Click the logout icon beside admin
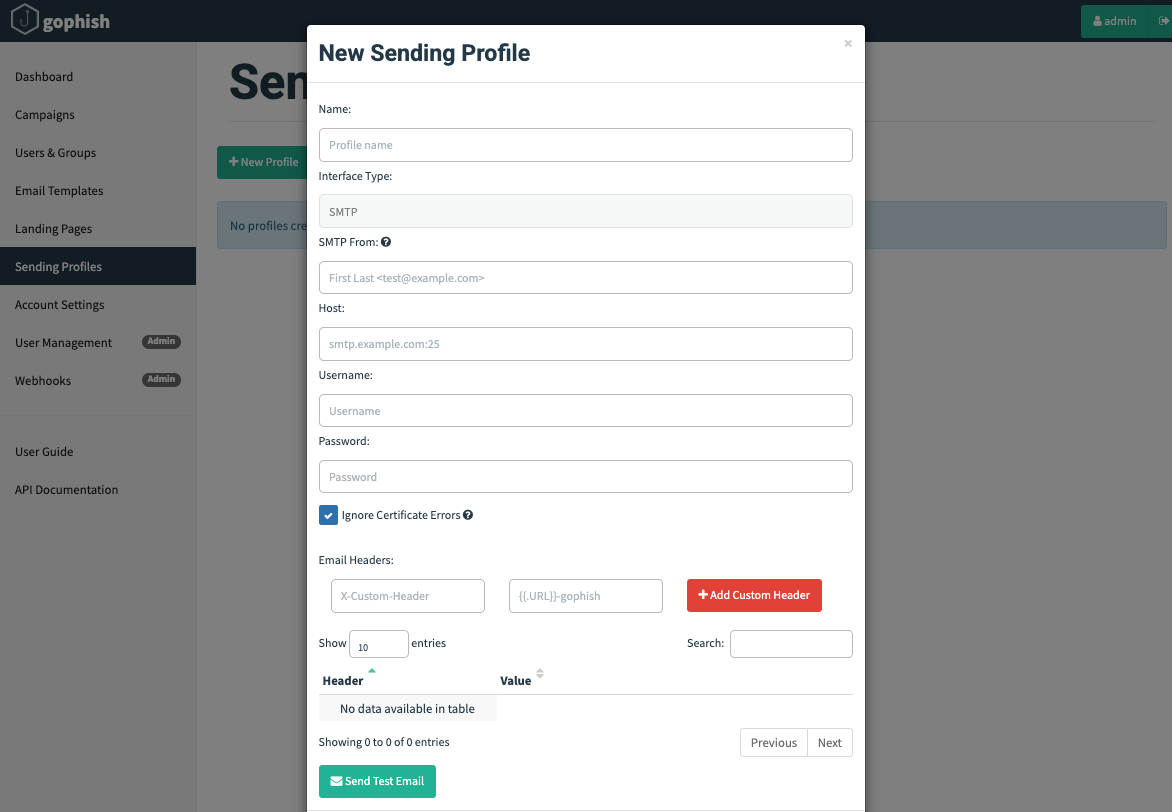The image size is (1172, 812). pyautogui.click(x=1163, y=21)
